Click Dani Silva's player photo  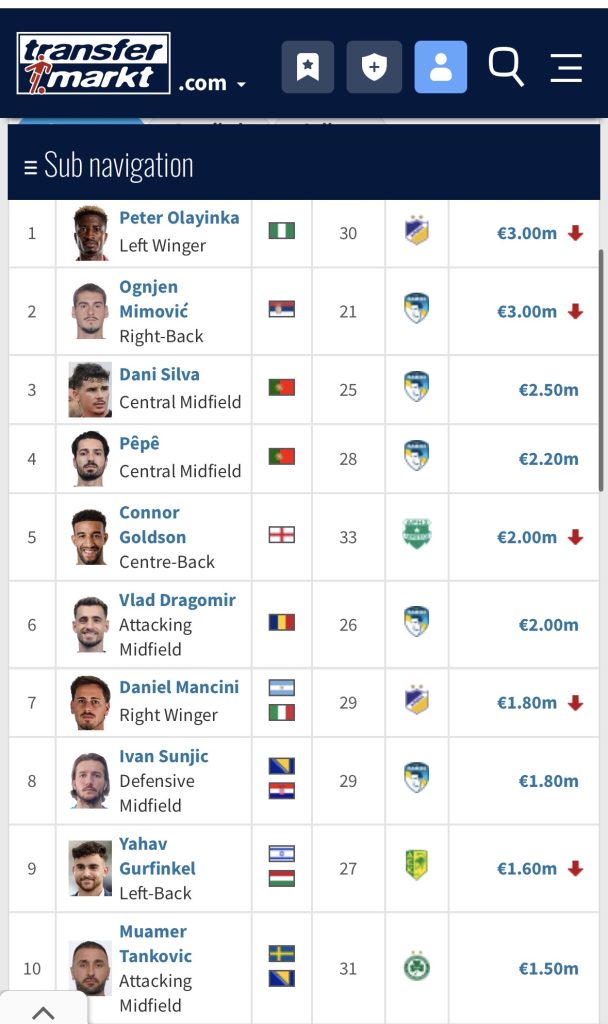[x=90, y=389]
